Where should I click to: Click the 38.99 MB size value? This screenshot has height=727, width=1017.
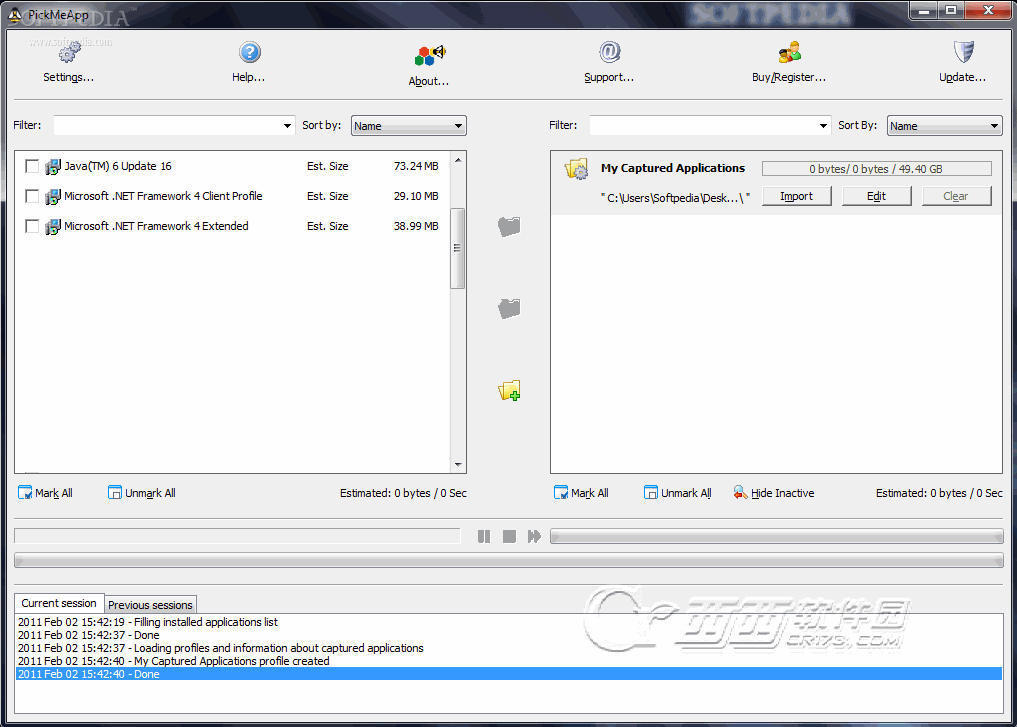[416, 226]
